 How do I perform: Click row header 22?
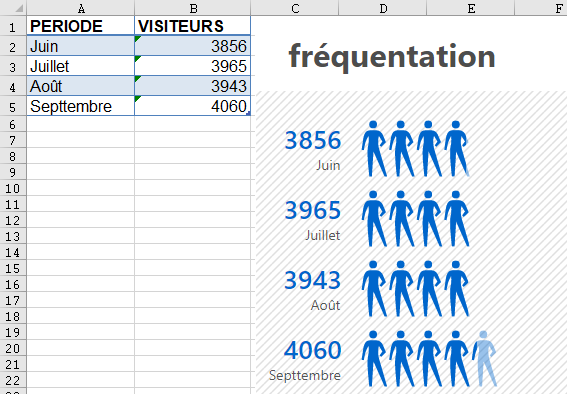click(x=13, y=380)
